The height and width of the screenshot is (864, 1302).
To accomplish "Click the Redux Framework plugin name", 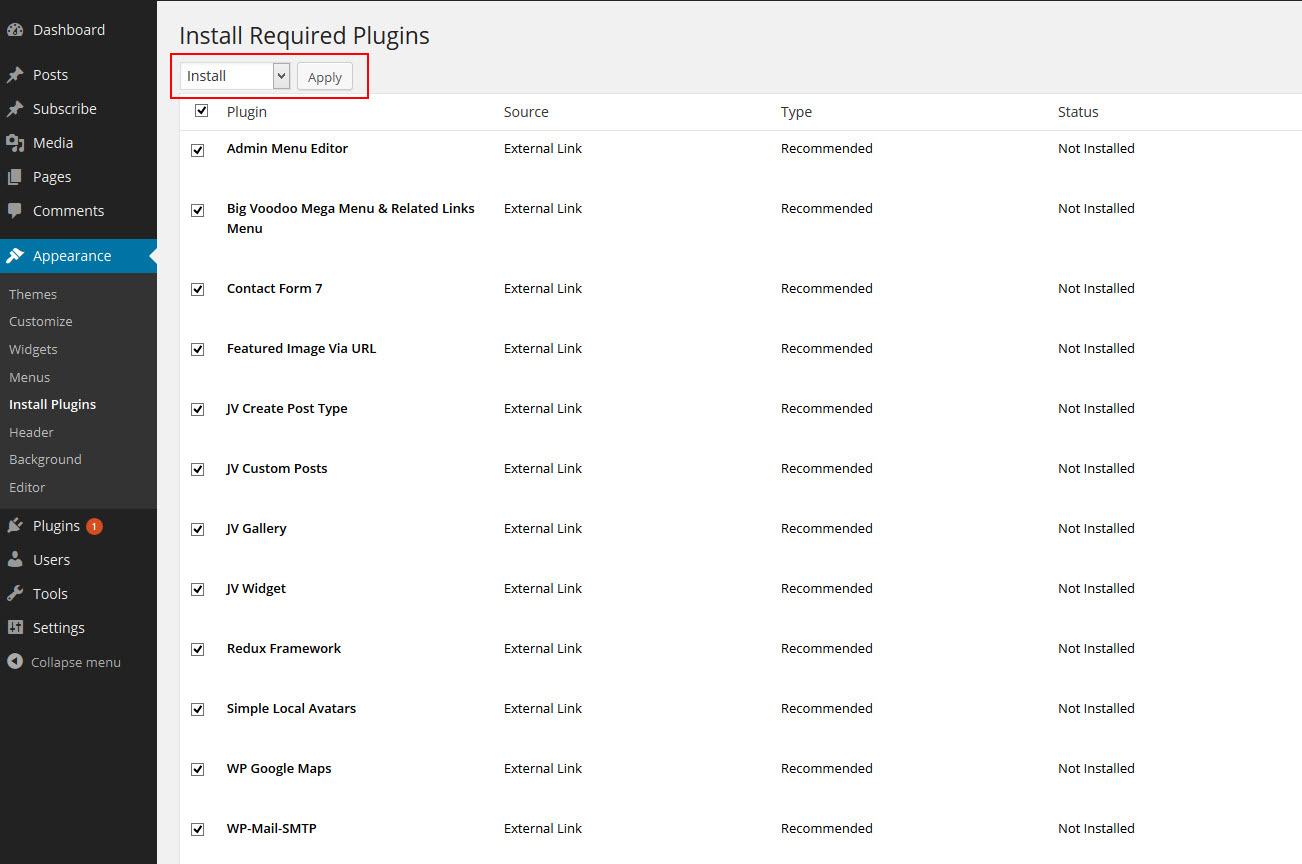I will pos(284,648).
